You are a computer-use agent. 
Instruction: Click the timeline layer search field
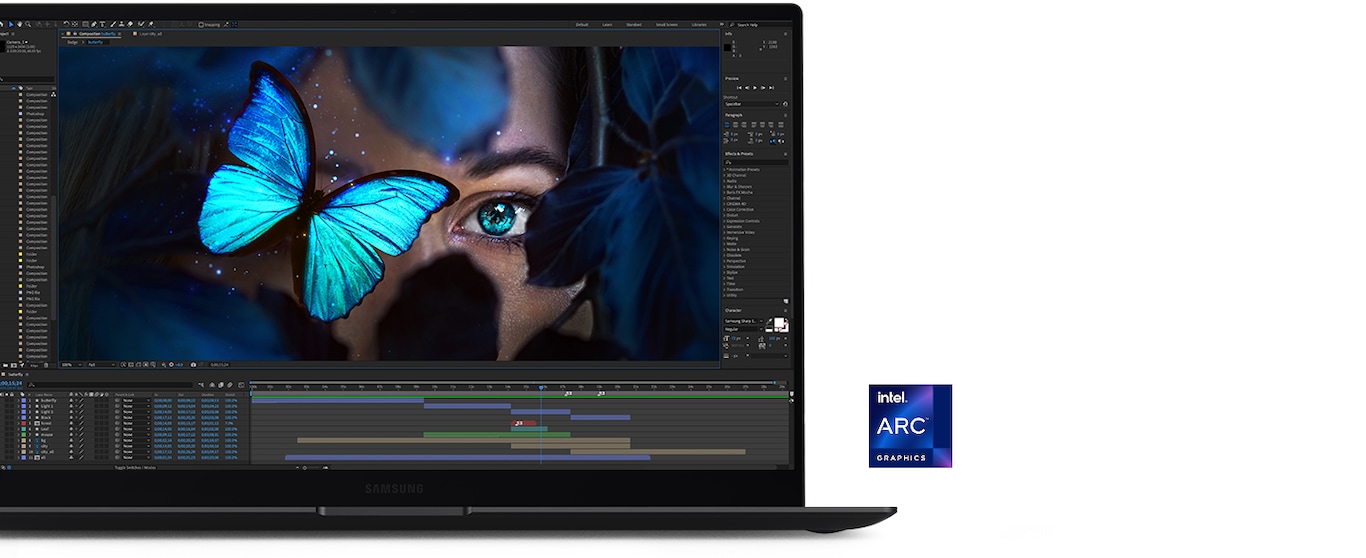[110, 385]
